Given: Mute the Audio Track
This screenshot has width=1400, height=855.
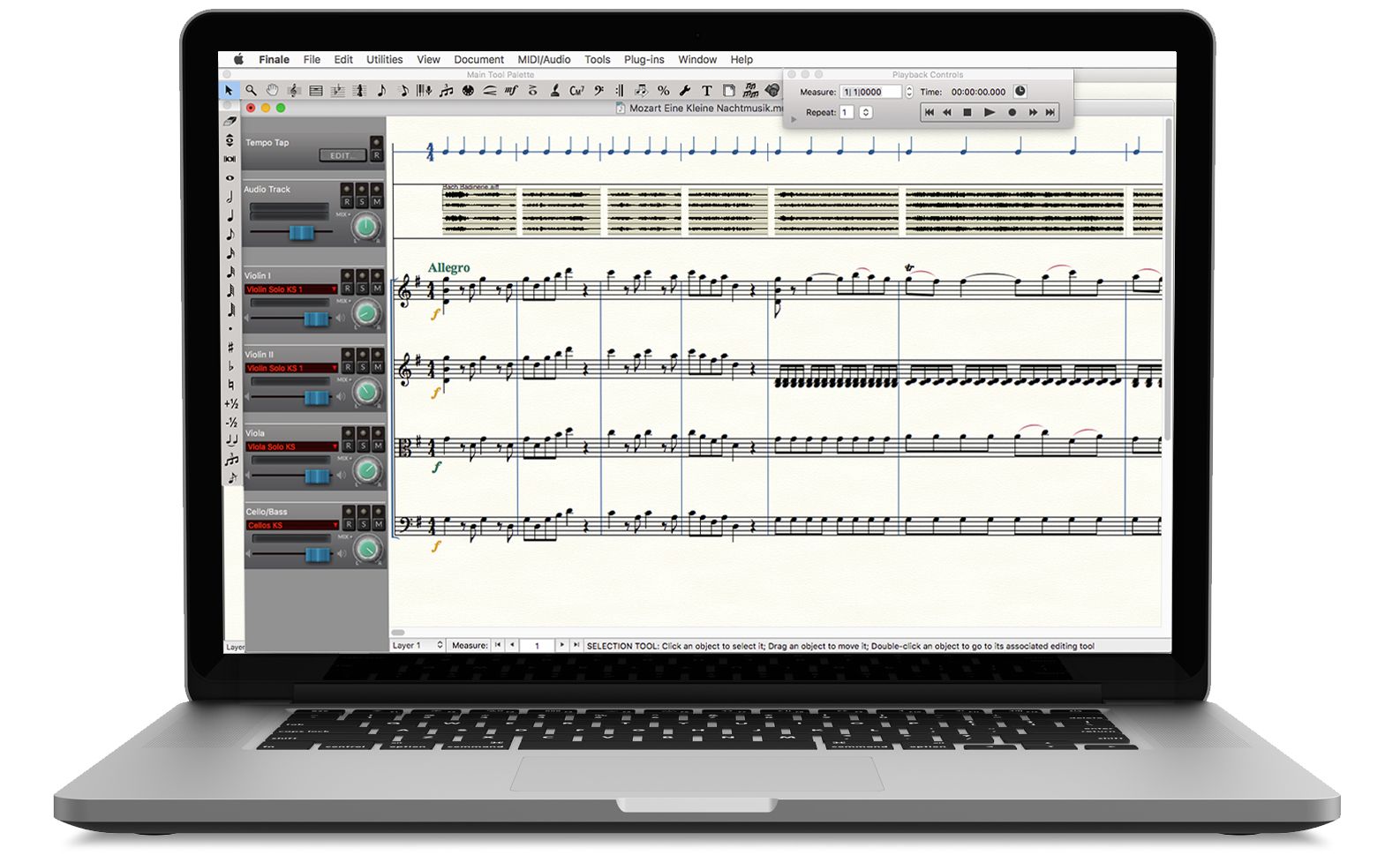Looking at the screenshot, I should pyautogui.click(x=377, y=202).
